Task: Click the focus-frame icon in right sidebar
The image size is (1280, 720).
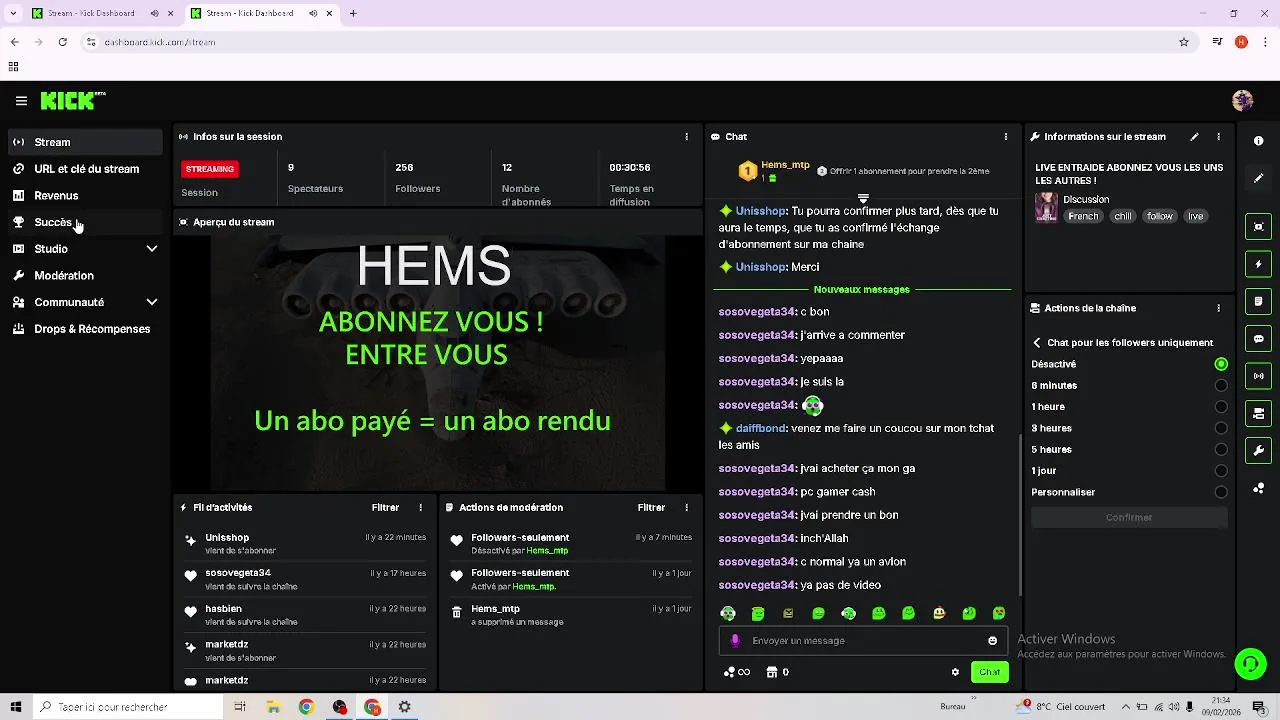Action: tap(1259, 227)
